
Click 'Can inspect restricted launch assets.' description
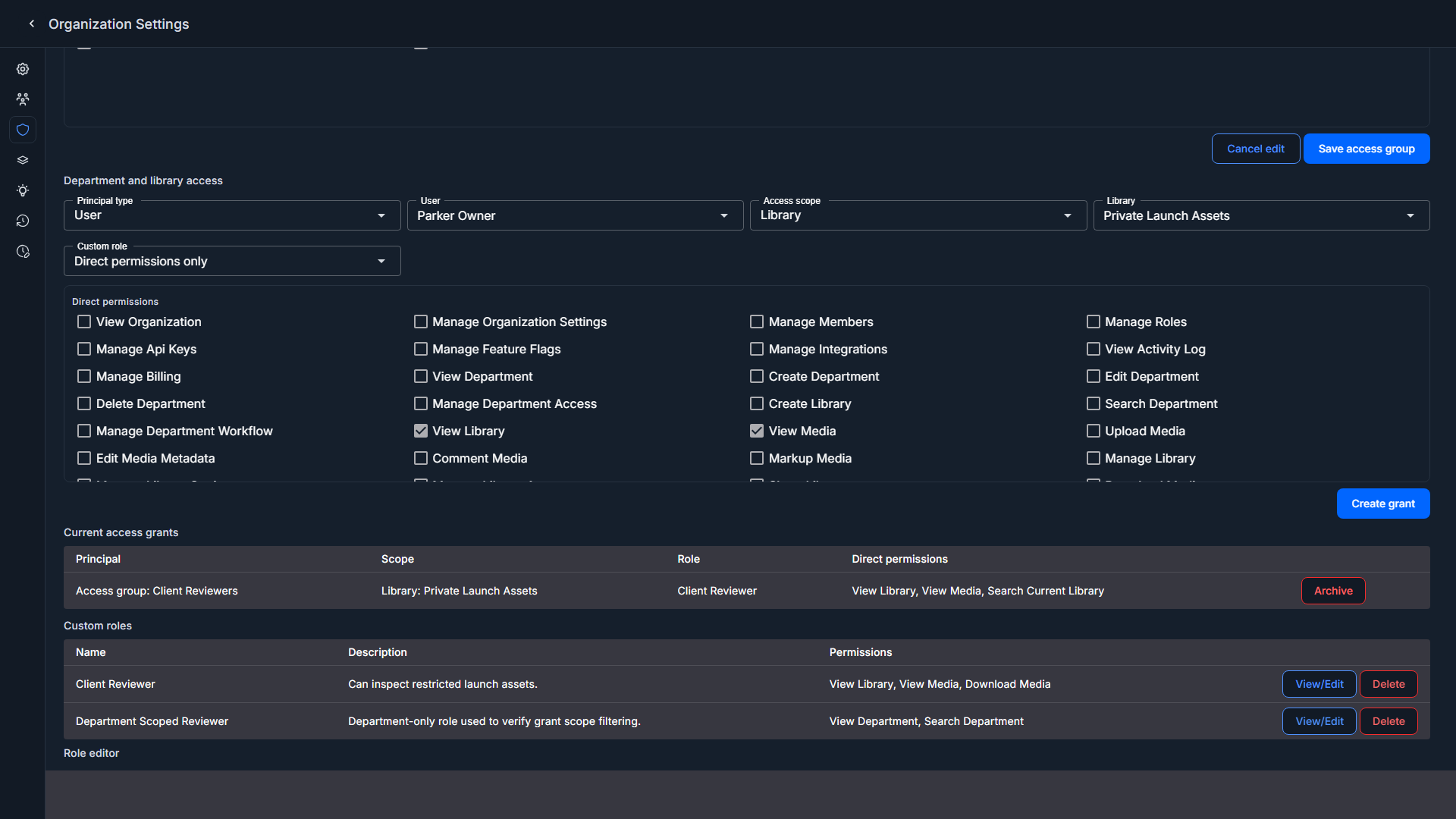(x=443, y=684)
